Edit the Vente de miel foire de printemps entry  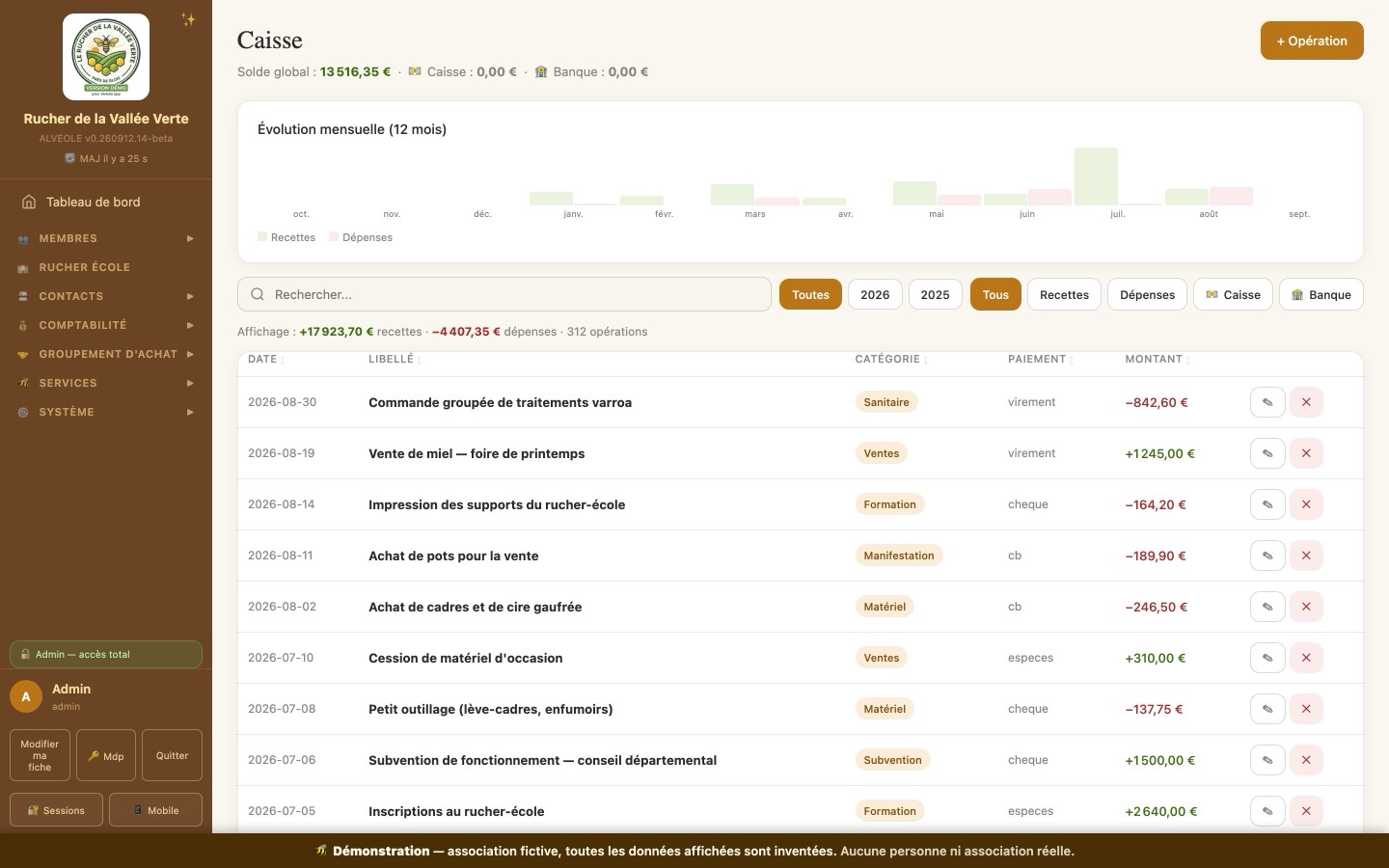point(1267,453)
